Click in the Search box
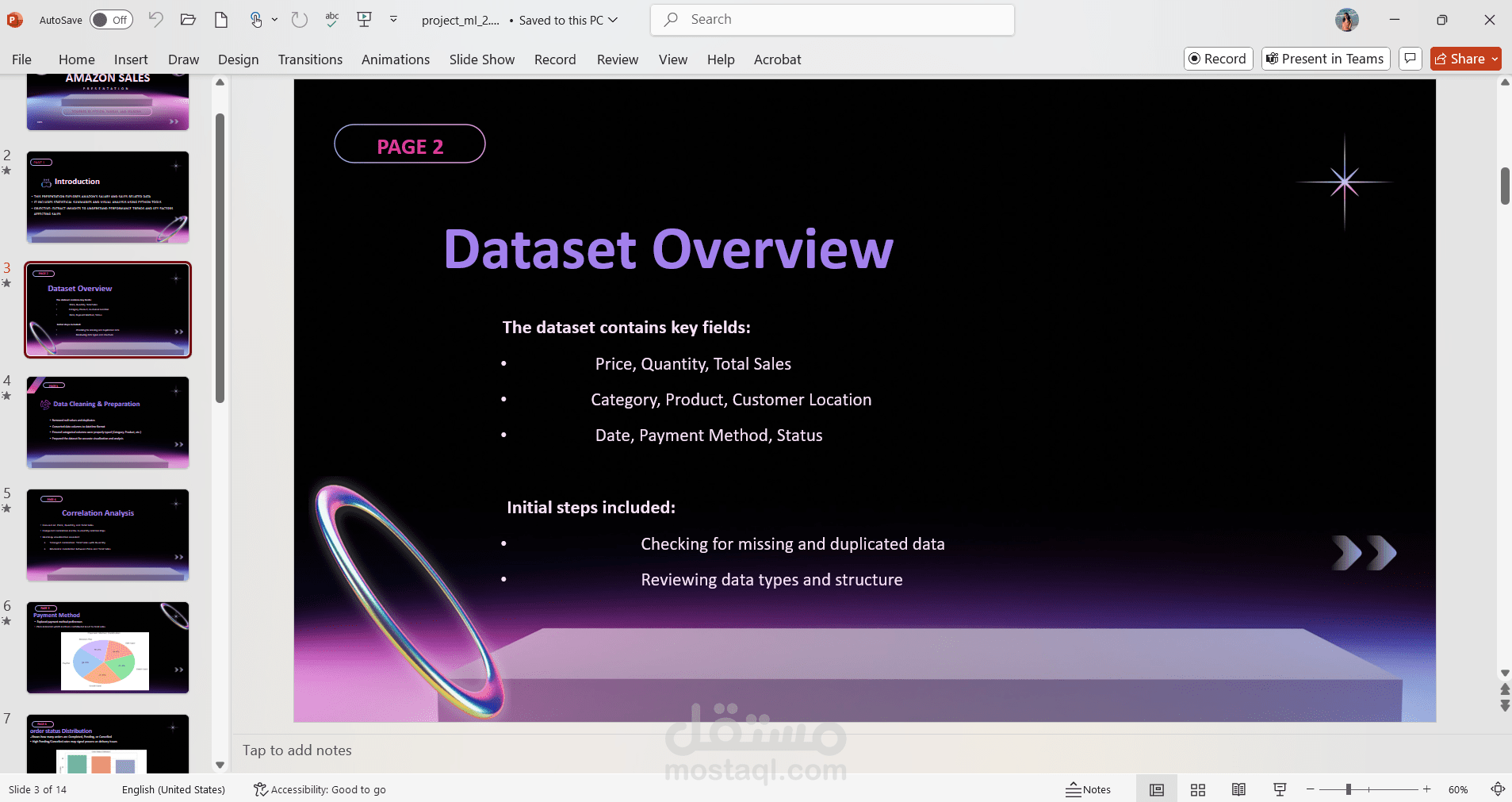This screenshot has height=802, width=1512. pyautogui.click(x=833, y=20)
